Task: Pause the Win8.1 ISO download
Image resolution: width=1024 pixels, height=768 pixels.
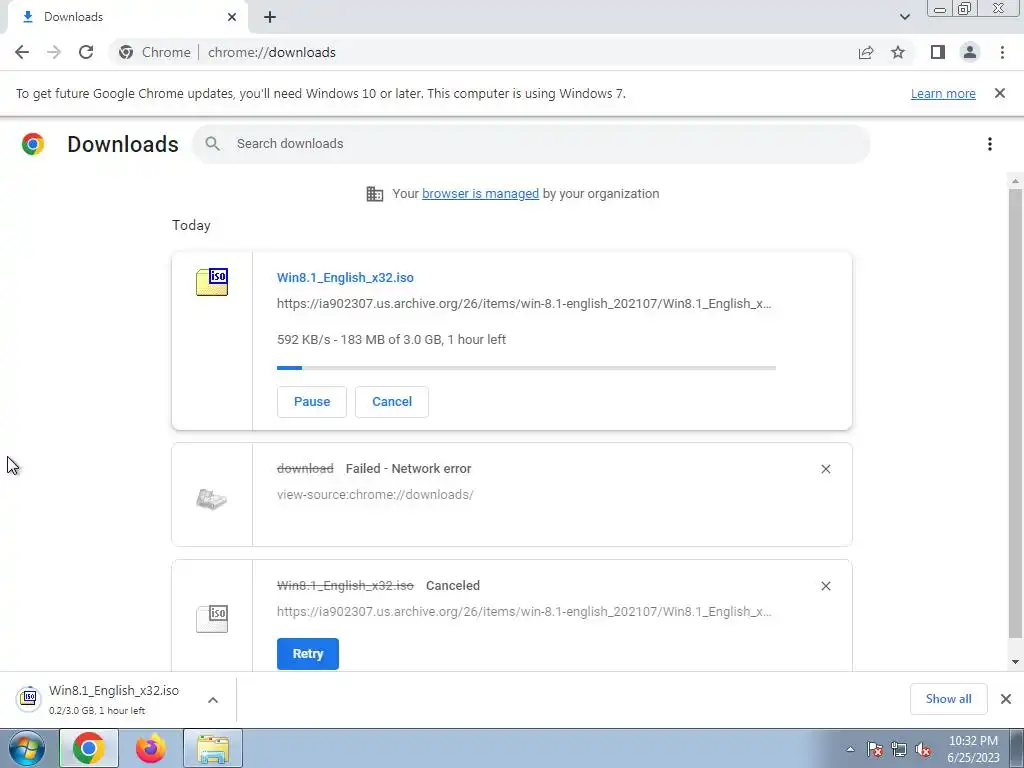Action: pyautogui.click(x=312, y=402)
